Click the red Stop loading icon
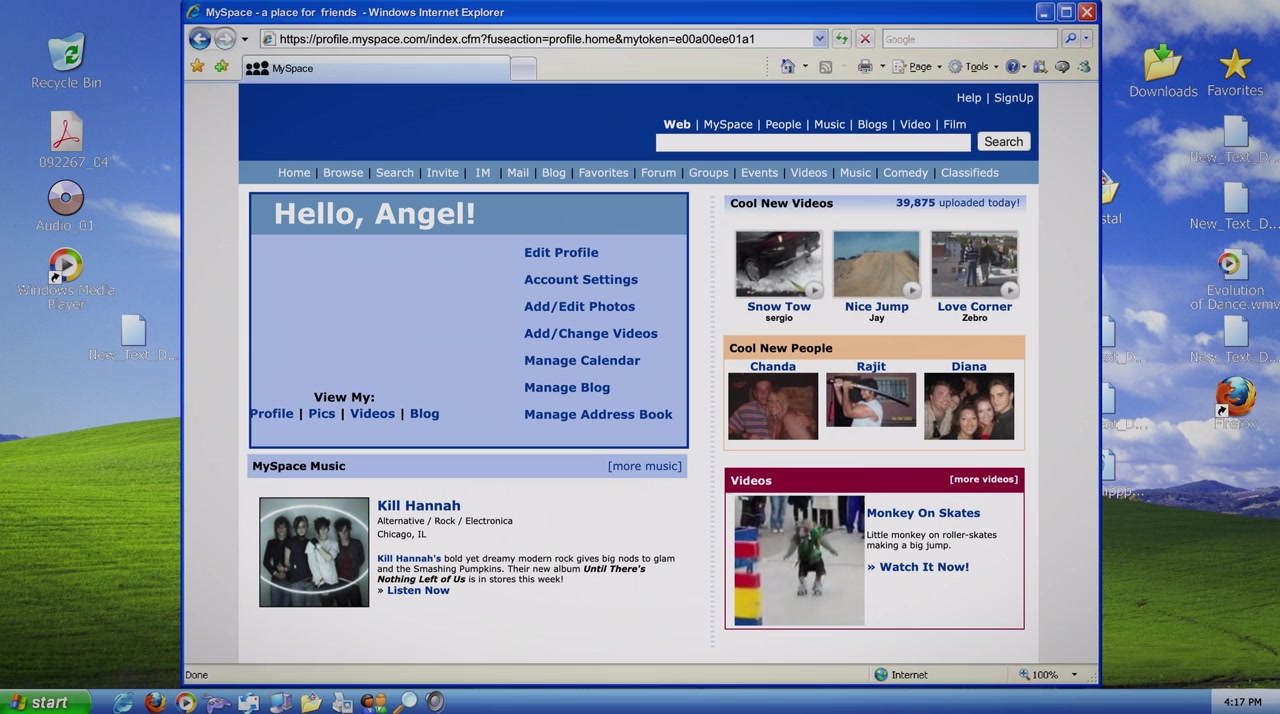The image size is (1280, 714). [x=865, y=39]
